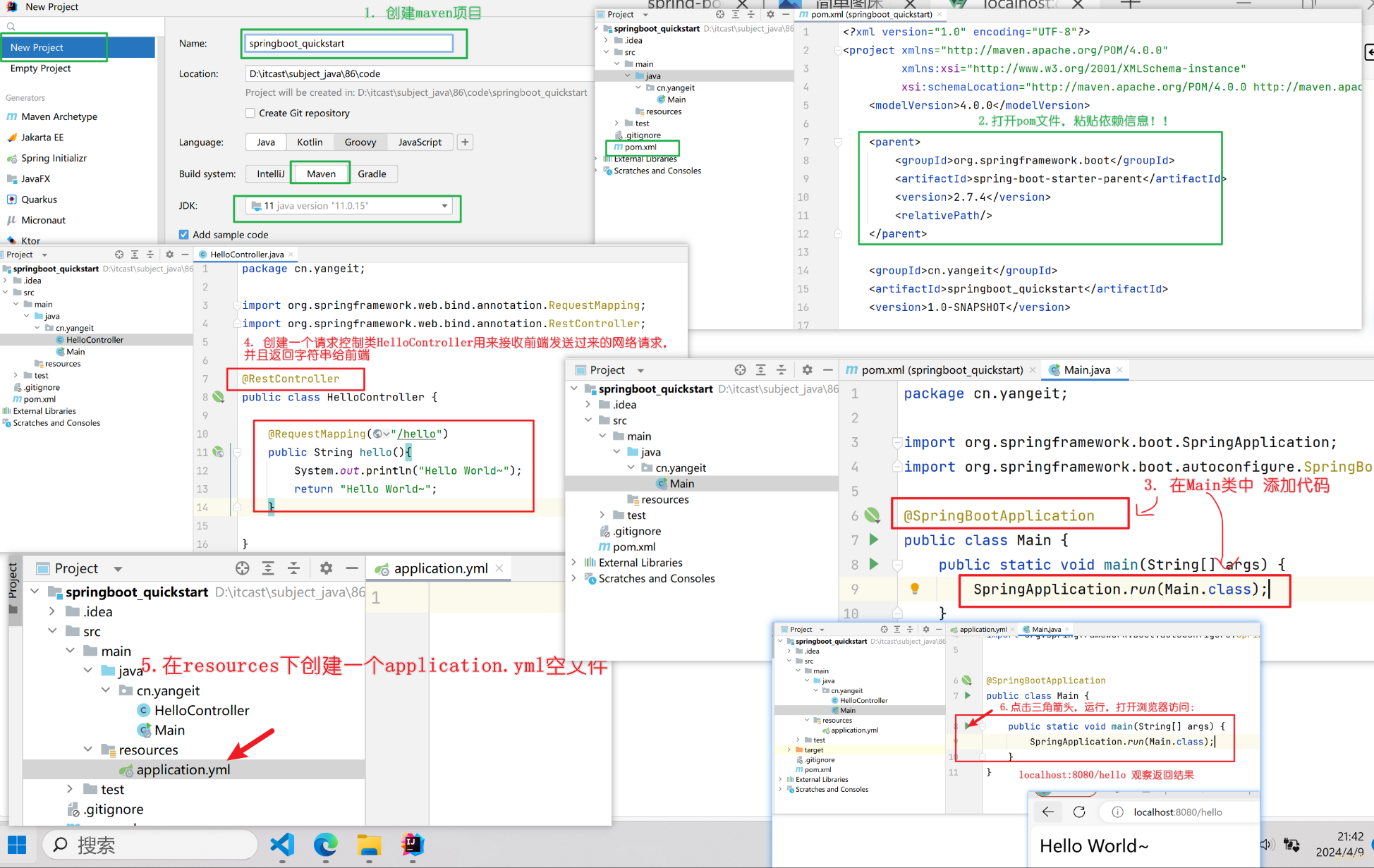Open the JDK version dropdown
Viewport: 1374px width, 868px height.
[x=444, y=206]
